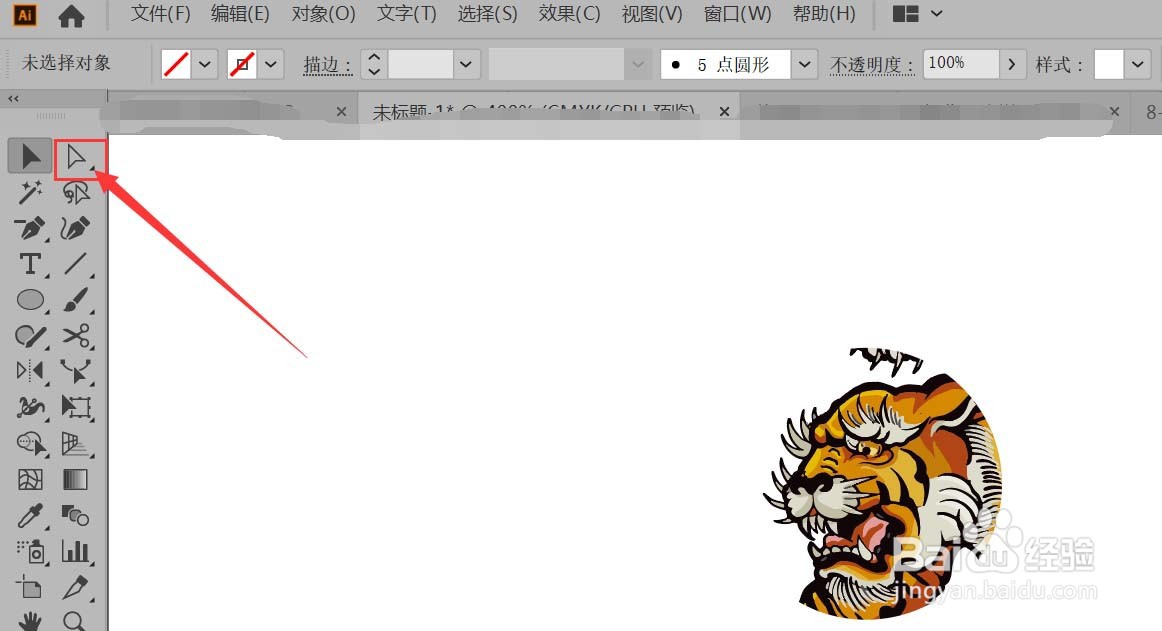Click the workspace layout switcher icon
The image size is (1162, 631).
[906, 14]
